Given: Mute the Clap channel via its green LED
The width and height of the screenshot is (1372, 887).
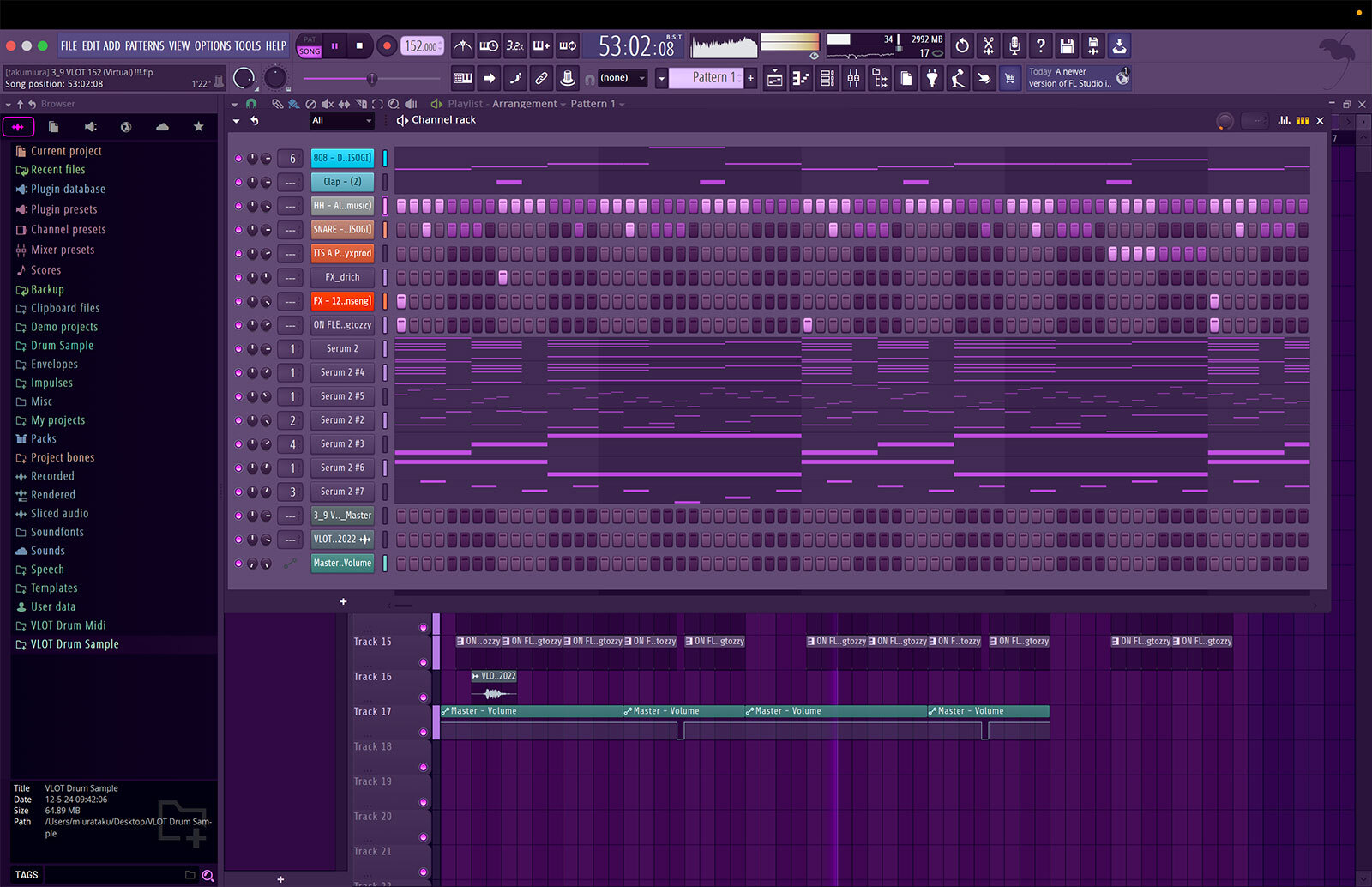Looking at the screenshot, I should click(x=238, y=182).
